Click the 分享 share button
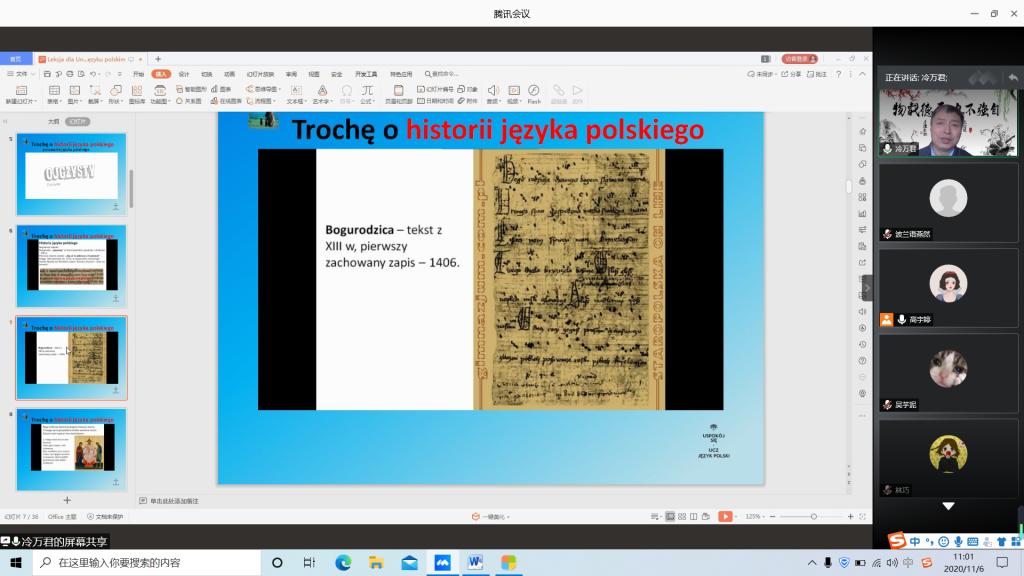 tap(795, 74)
